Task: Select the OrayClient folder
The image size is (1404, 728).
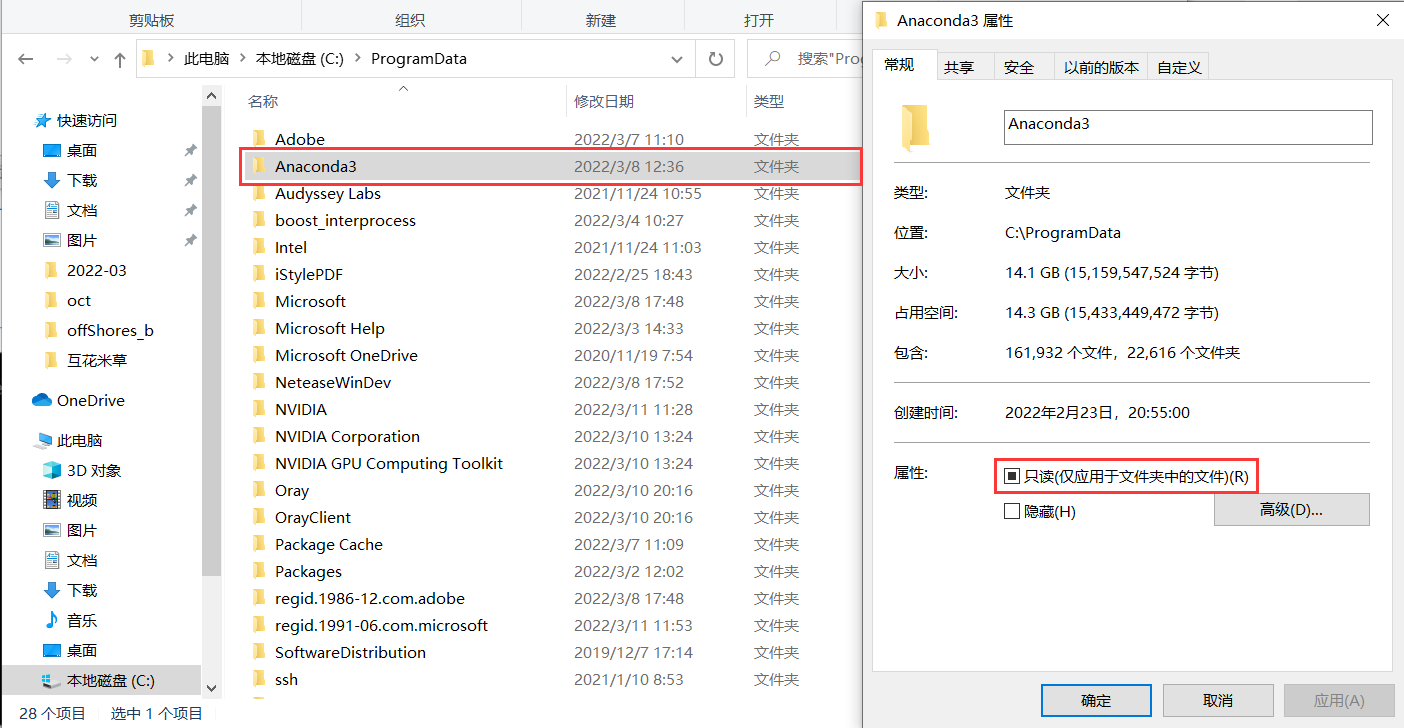Action: click(313, 517)
